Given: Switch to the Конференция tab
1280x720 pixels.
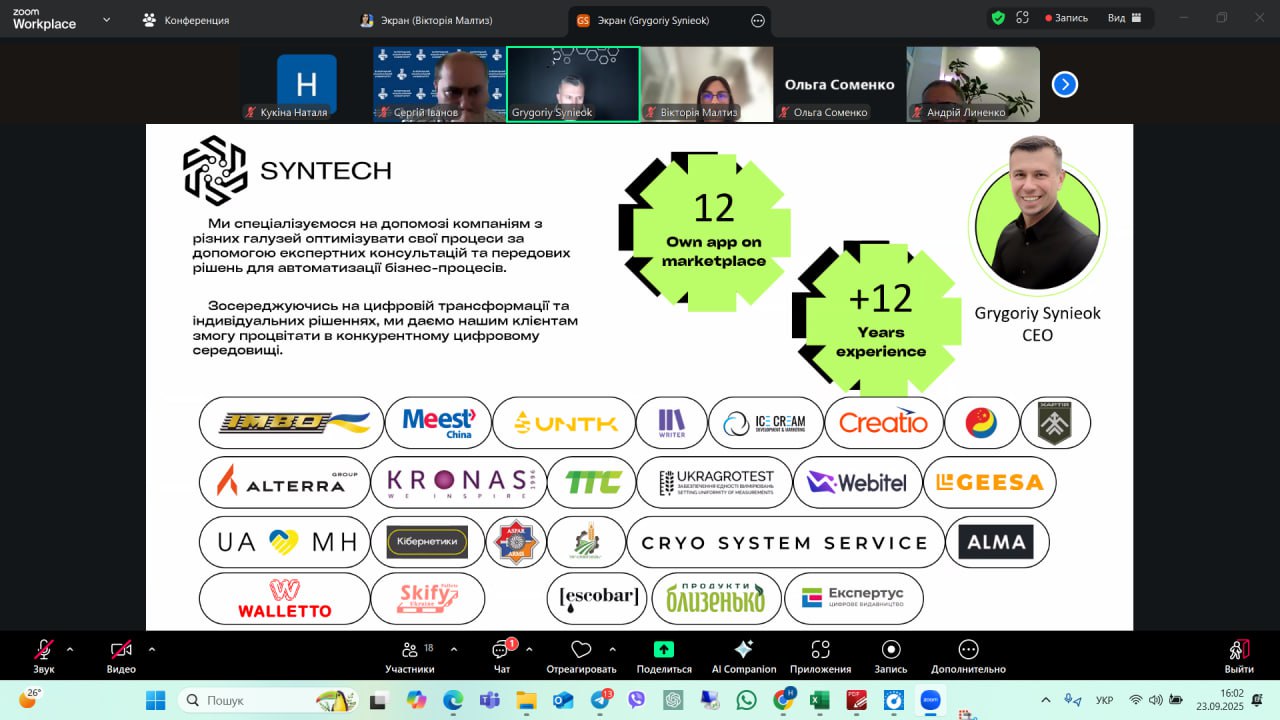Looking at the screenshot, I should (x=186, y=19).
